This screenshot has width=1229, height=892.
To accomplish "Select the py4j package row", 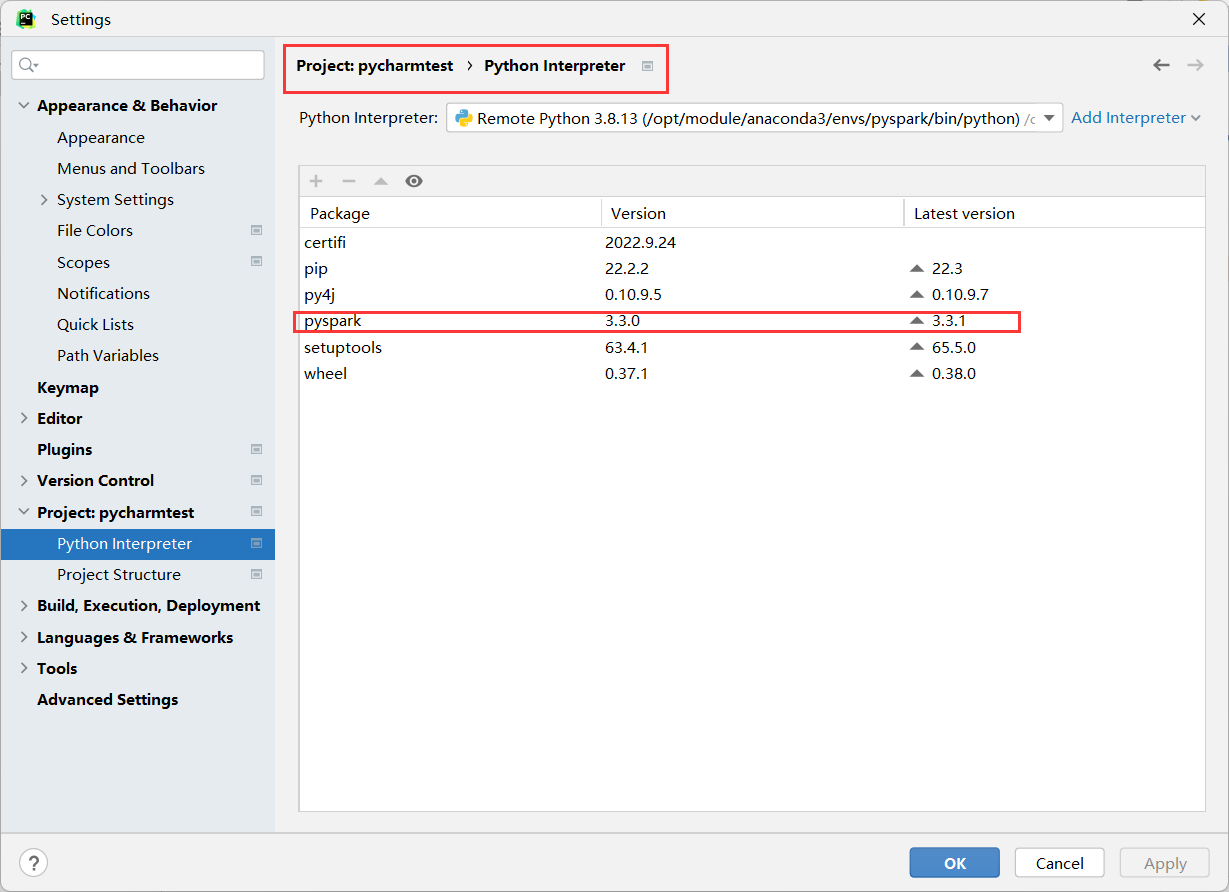I will tap(752, 295).
